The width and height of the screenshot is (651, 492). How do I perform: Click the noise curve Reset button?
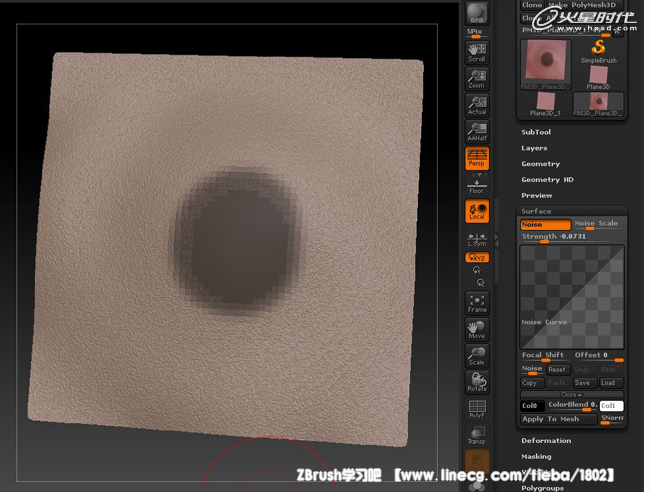pos(557,370)
